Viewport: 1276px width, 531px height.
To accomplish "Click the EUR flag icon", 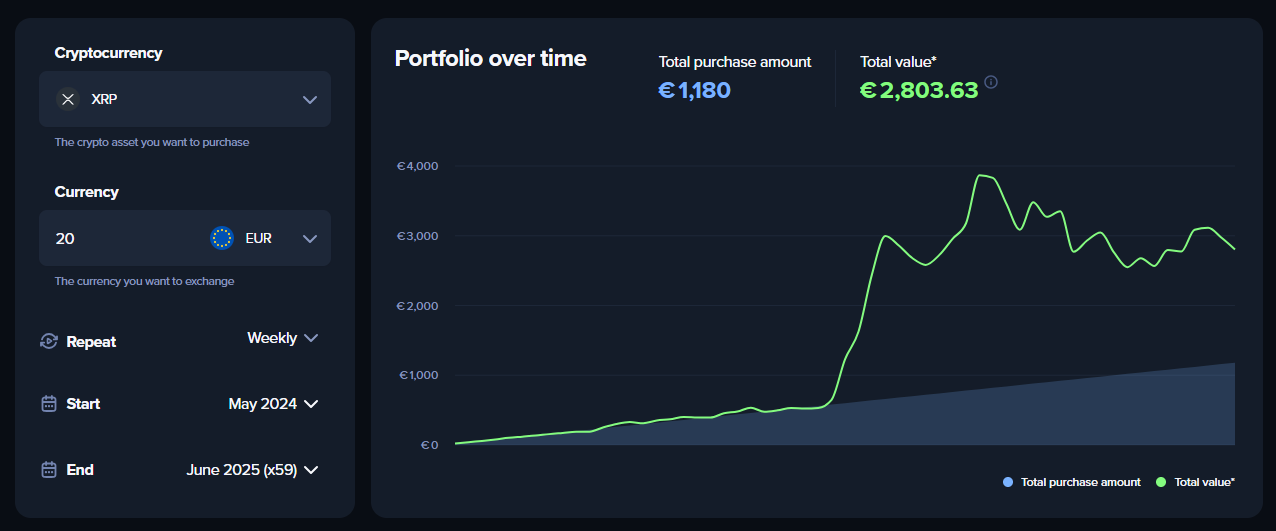I will point(222,238).
